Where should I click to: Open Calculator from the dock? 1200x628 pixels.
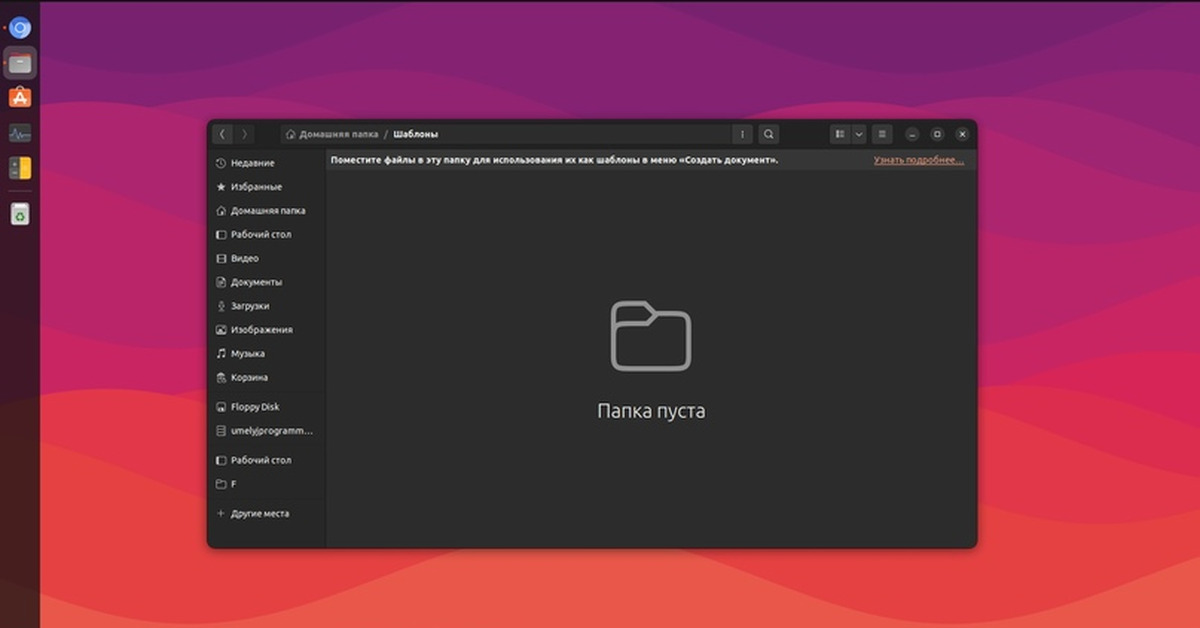click(x=20, y=168)
